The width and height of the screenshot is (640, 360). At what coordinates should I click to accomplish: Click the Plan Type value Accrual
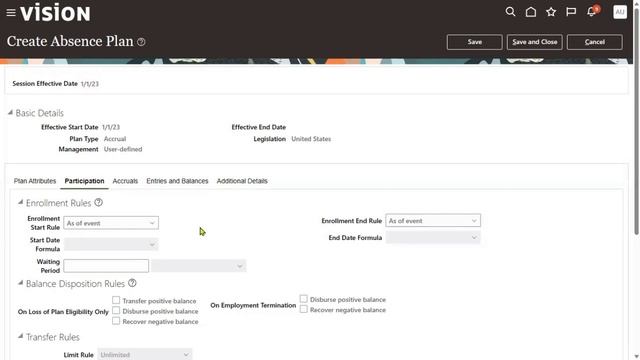click(115, 139)
